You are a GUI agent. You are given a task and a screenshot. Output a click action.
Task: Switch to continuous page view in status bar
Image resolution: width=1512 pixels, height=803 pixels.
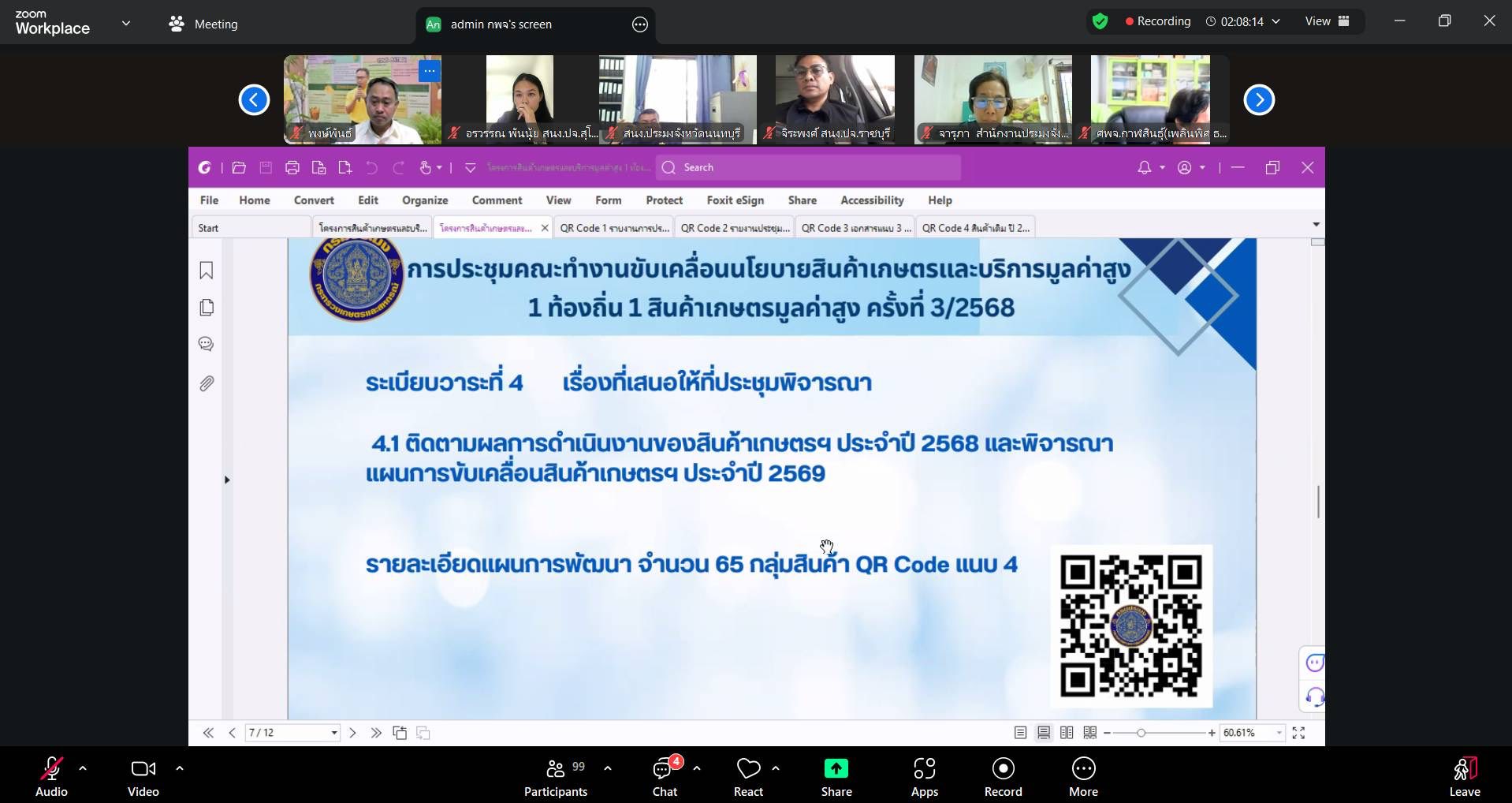click(1043, 732)
